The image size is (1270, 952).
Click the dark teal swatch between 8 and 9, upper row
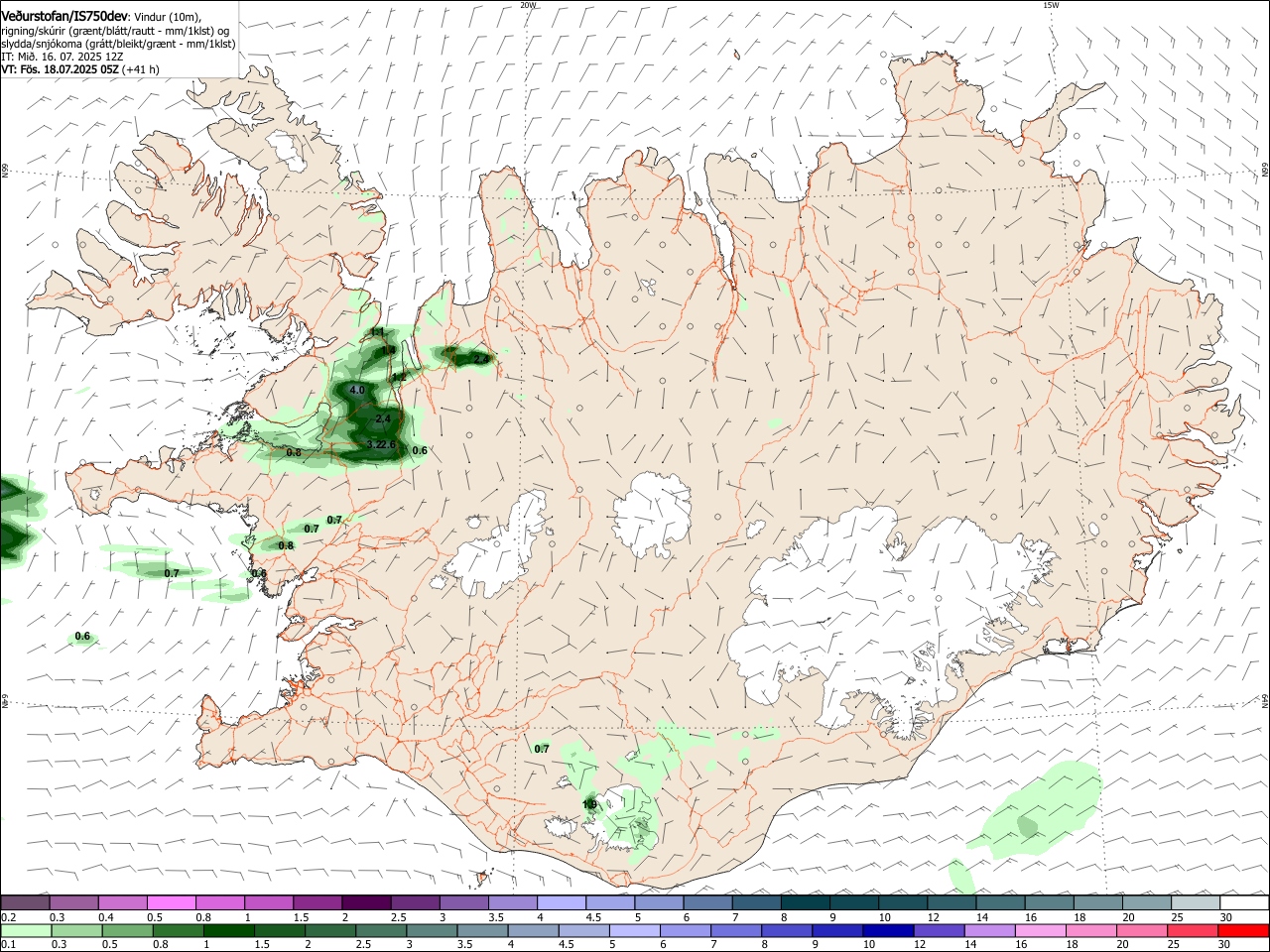click(805, 902)
